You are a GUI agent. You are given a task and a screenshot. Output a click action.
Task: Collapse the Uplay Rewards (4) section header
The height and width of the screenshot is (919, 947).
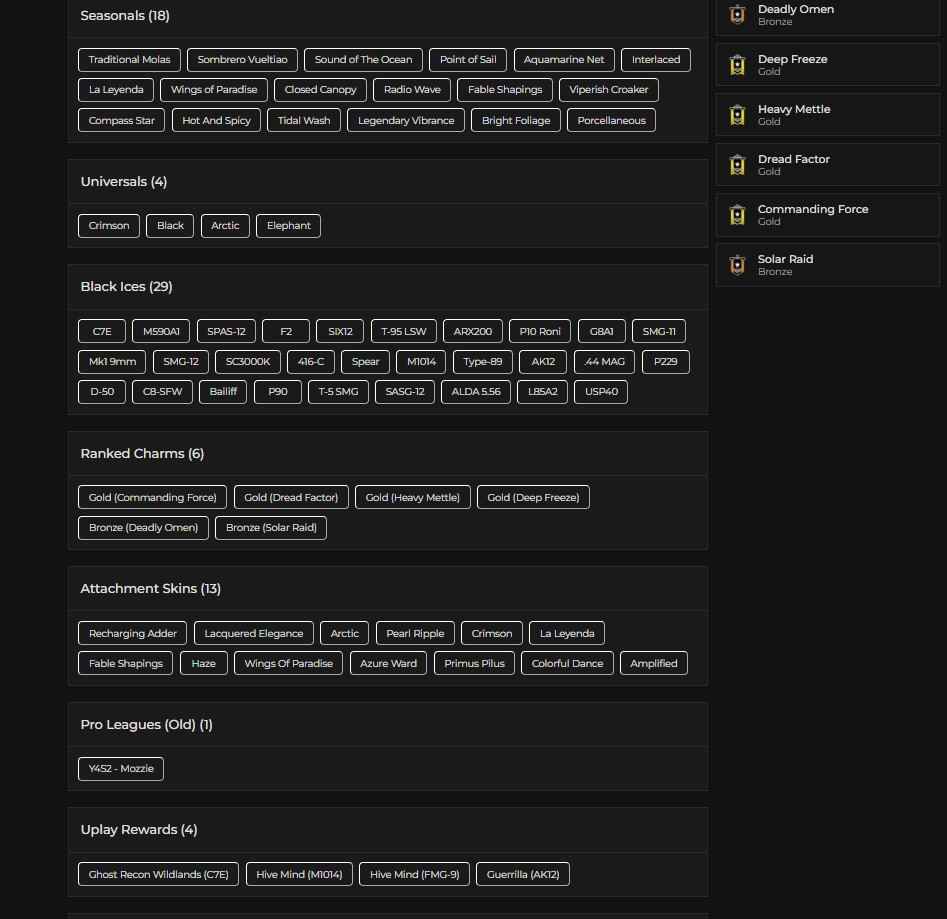tap(138, 829)
